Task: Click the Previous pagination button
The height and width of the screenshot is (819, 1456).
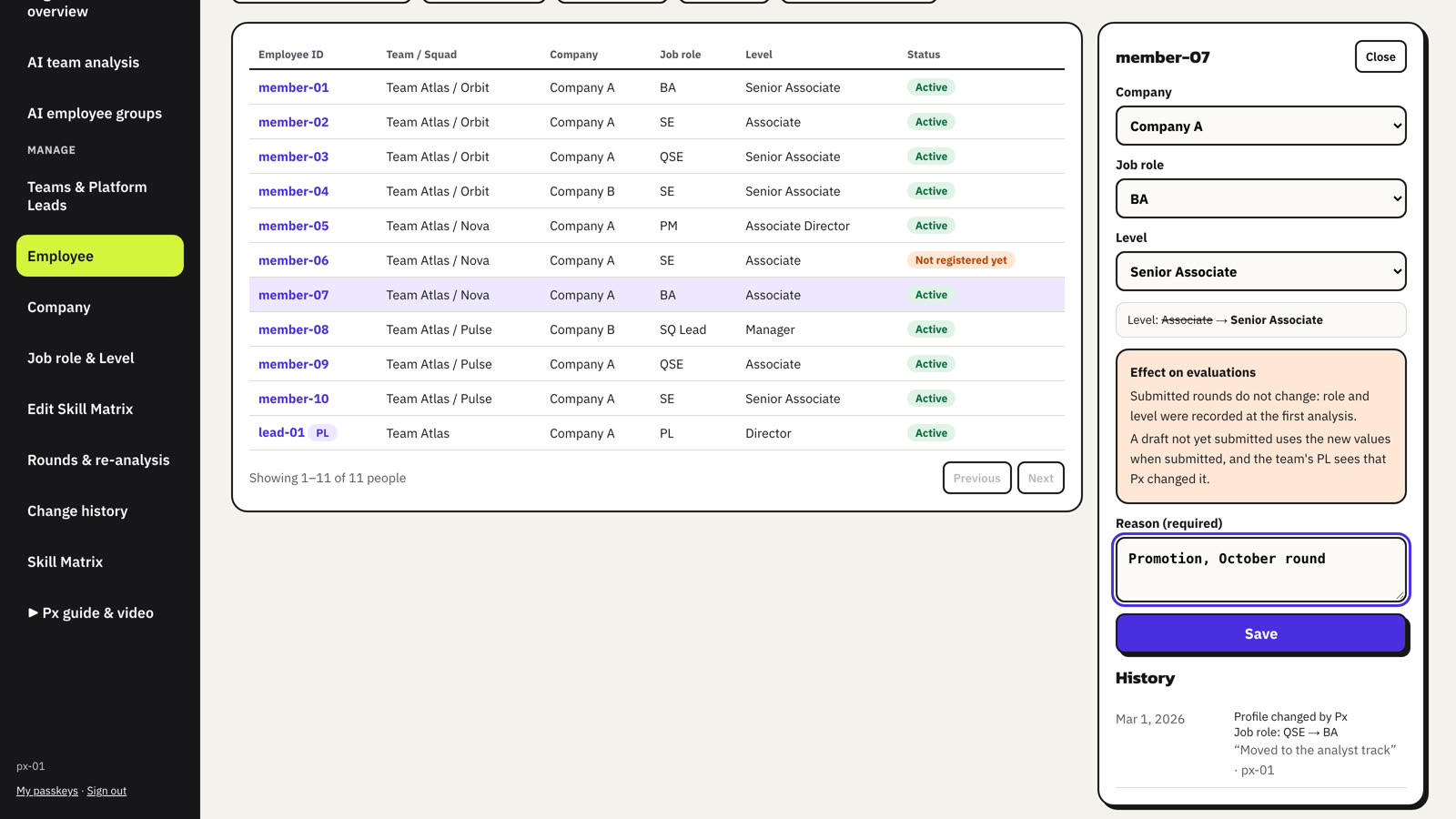Action: (x=976, y=478)
